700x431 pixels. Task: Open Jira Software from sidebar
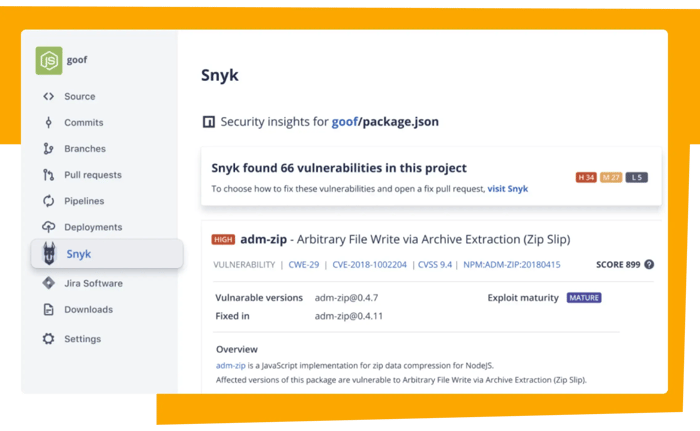(93, 283)
